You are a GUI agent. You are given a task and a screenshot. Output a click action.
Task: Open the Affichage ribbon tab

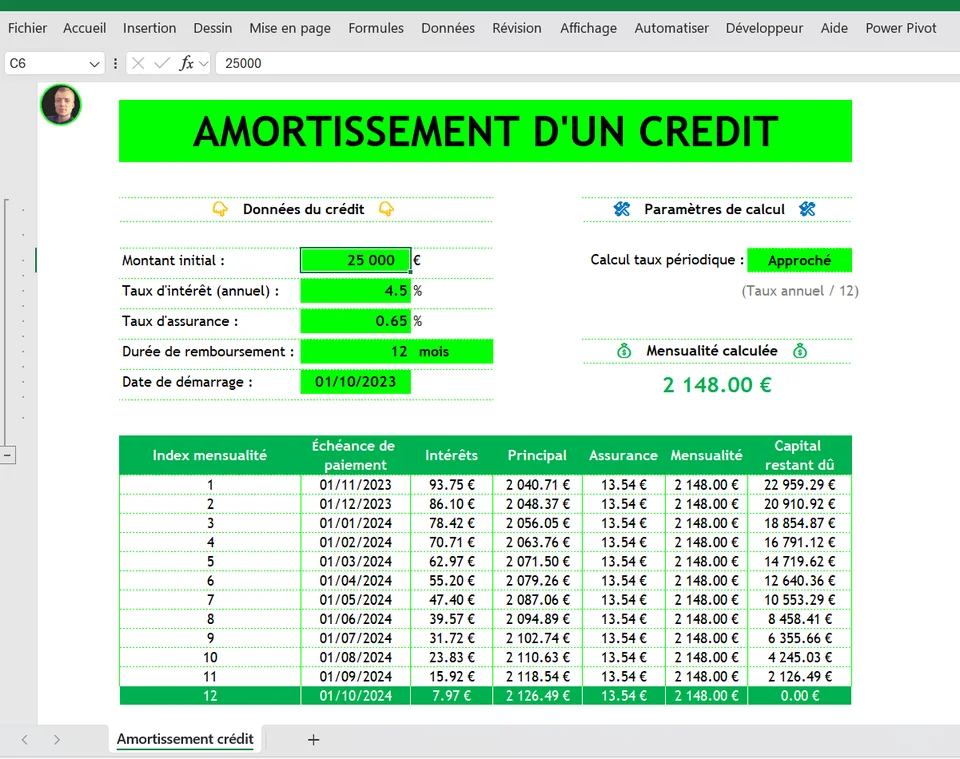pos(588,28)
